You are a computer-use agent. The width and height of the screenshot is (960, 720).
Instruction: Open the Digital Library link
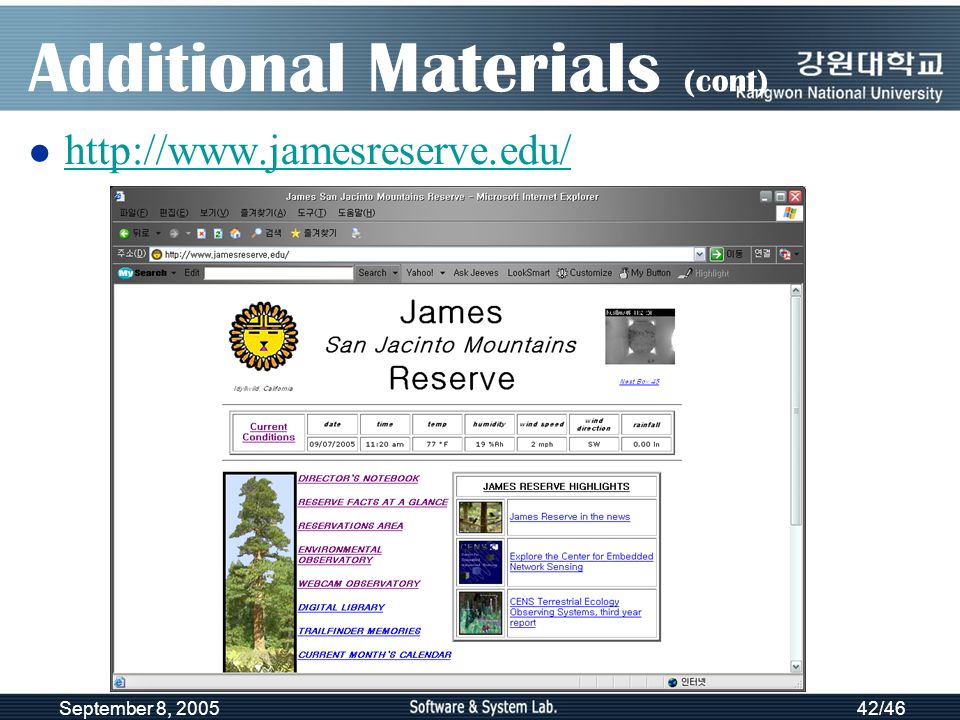click(x=342, y=607)
